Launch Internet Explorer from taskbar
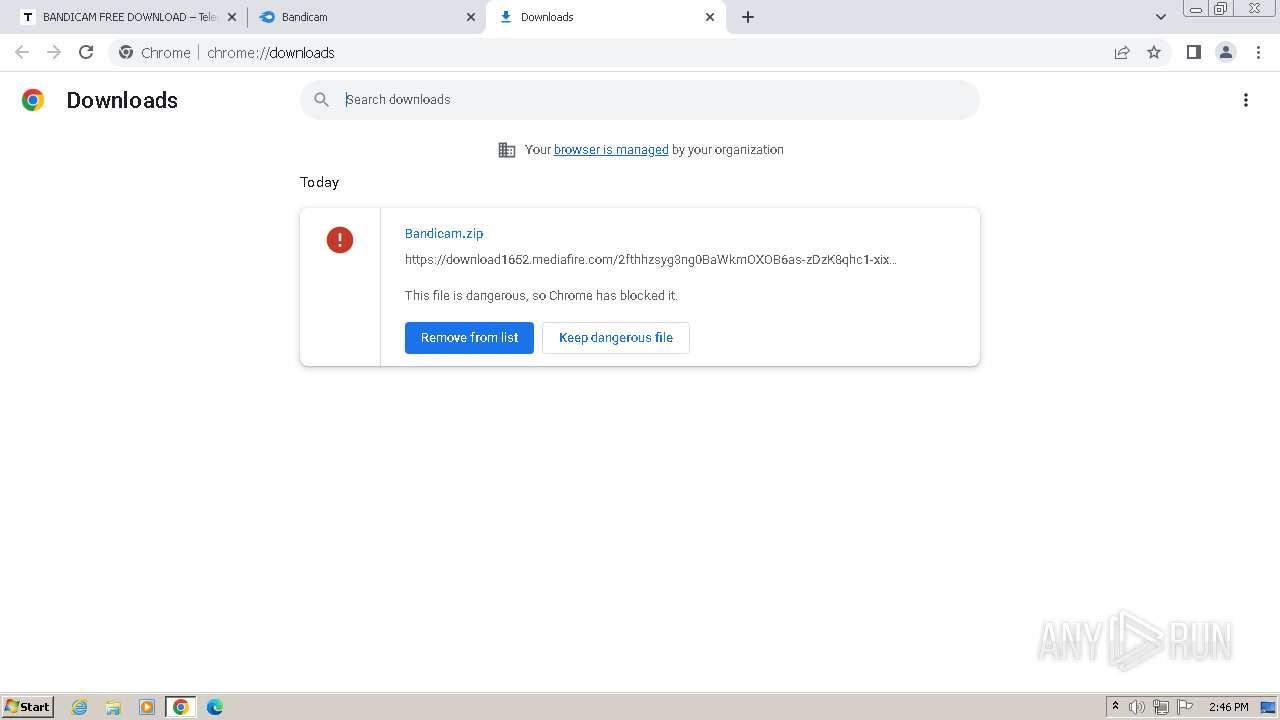Viewport: 1280px width, 720px height. (x=80, y=707)
